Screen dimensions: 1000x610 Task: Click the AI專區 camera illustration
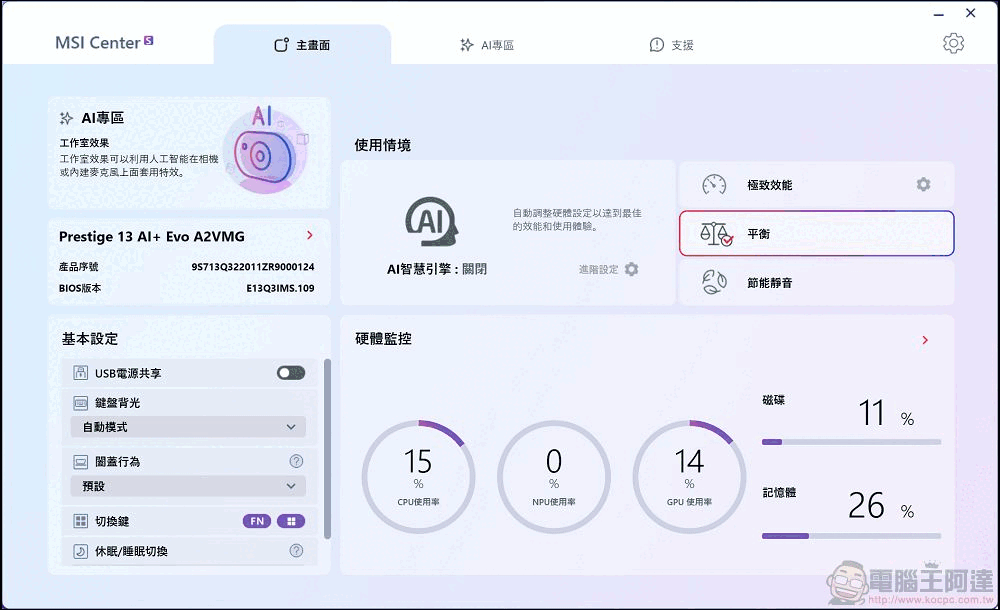pyautogui.click(x=264, y=151)
